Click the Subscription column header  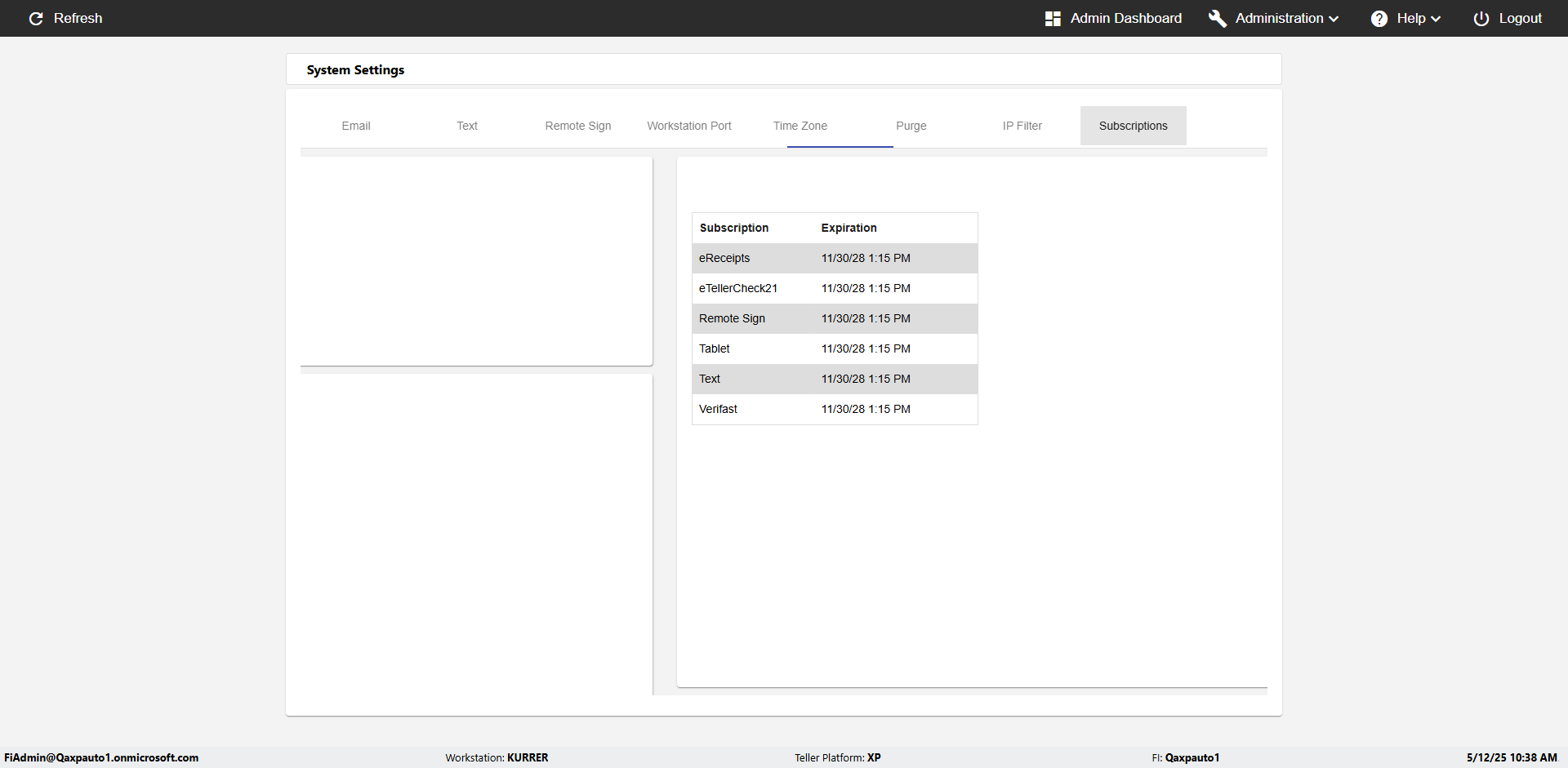[734, 228]
